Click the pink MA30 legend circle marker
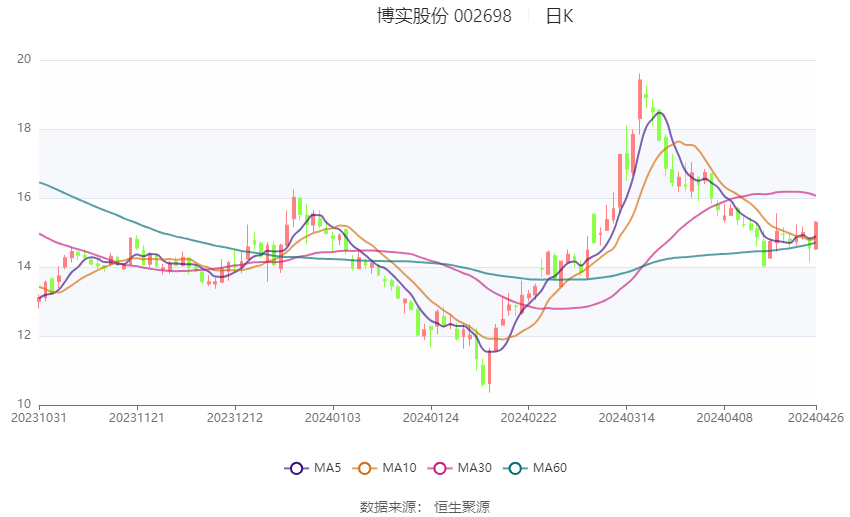The width and height of the screenshot is (850, 517). click(438, 468)
